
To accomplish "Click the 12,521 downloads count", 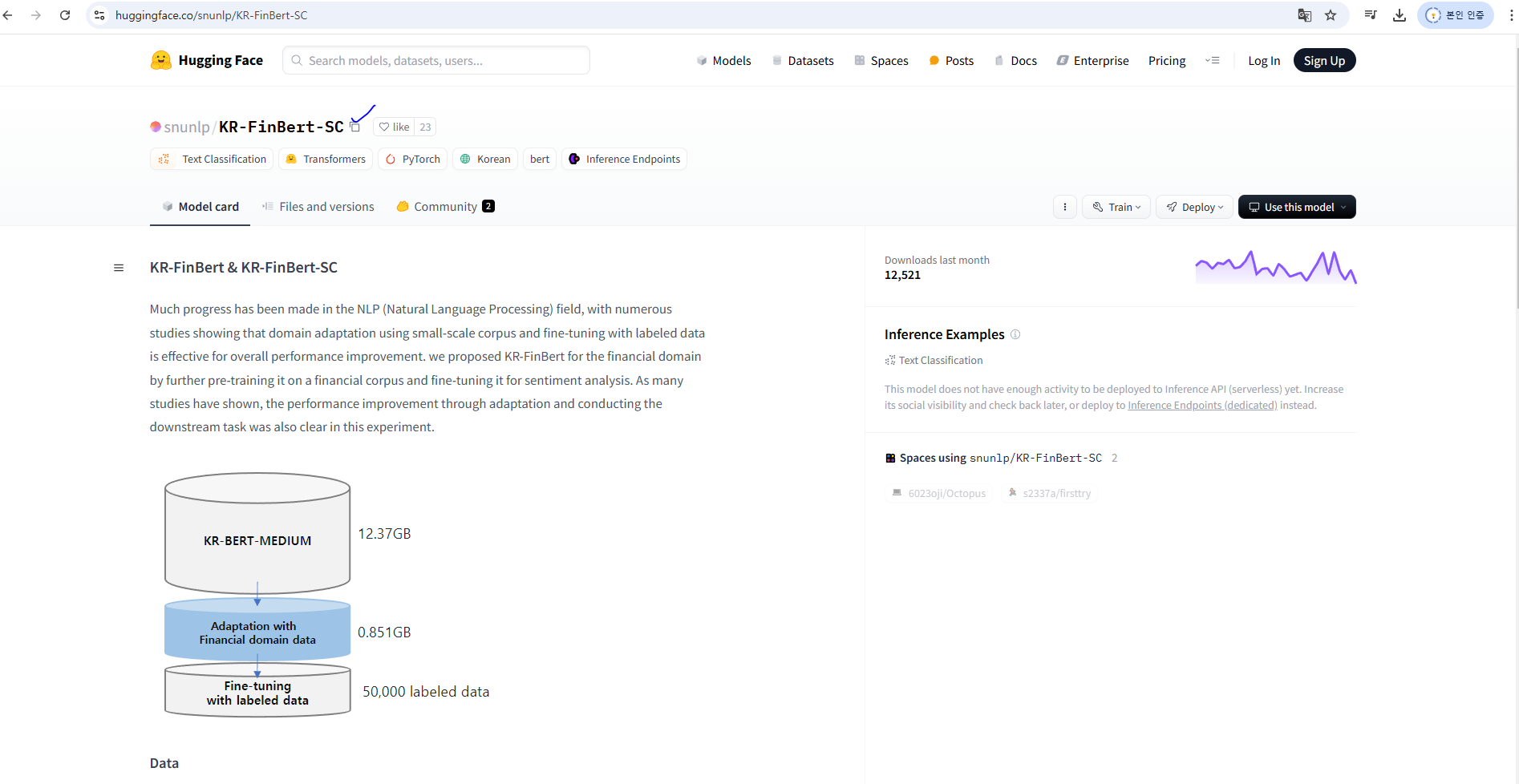I will click(902, 275).
